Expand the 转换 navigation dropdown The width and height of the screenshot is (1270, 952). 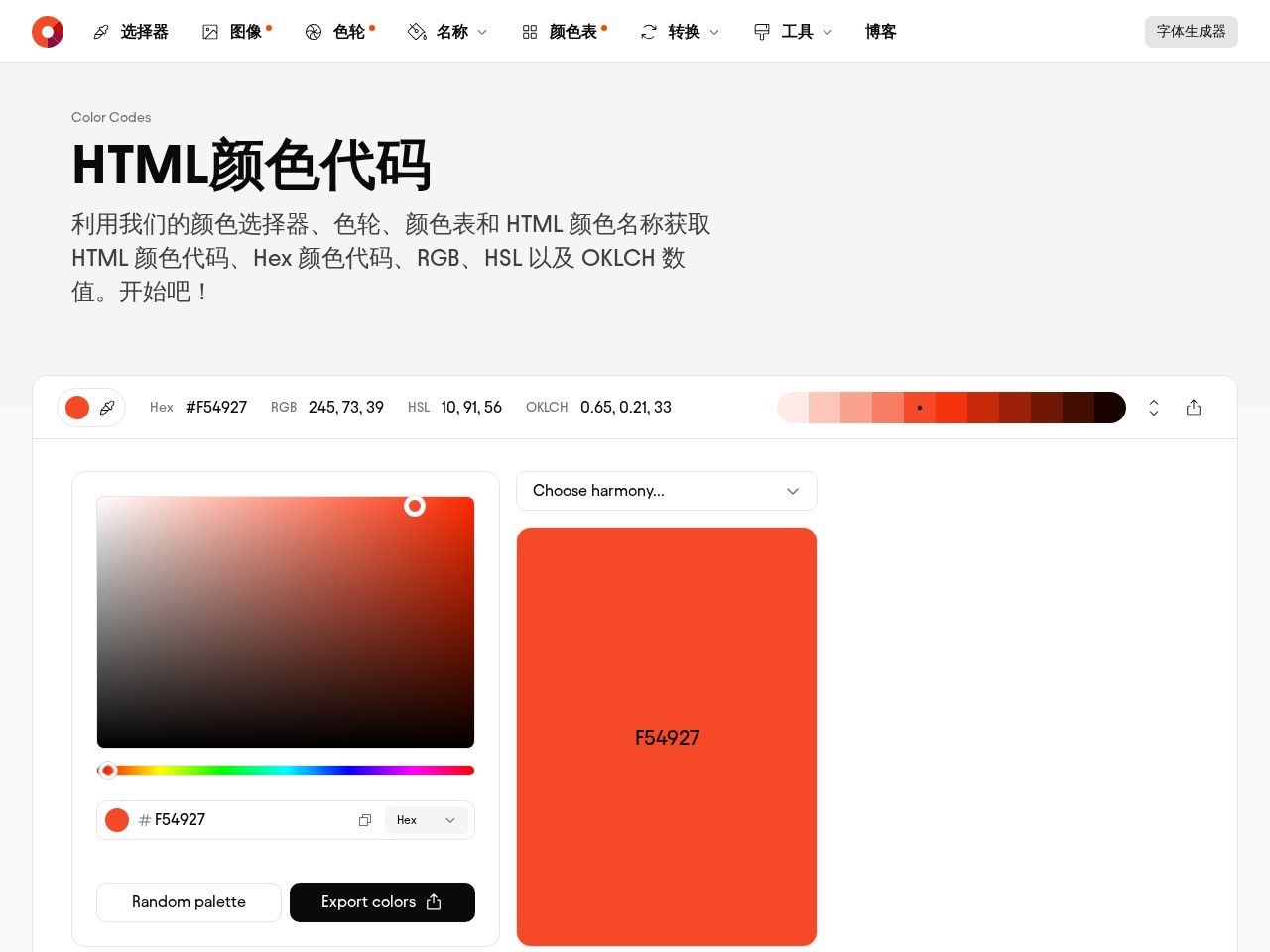point(681,32)
